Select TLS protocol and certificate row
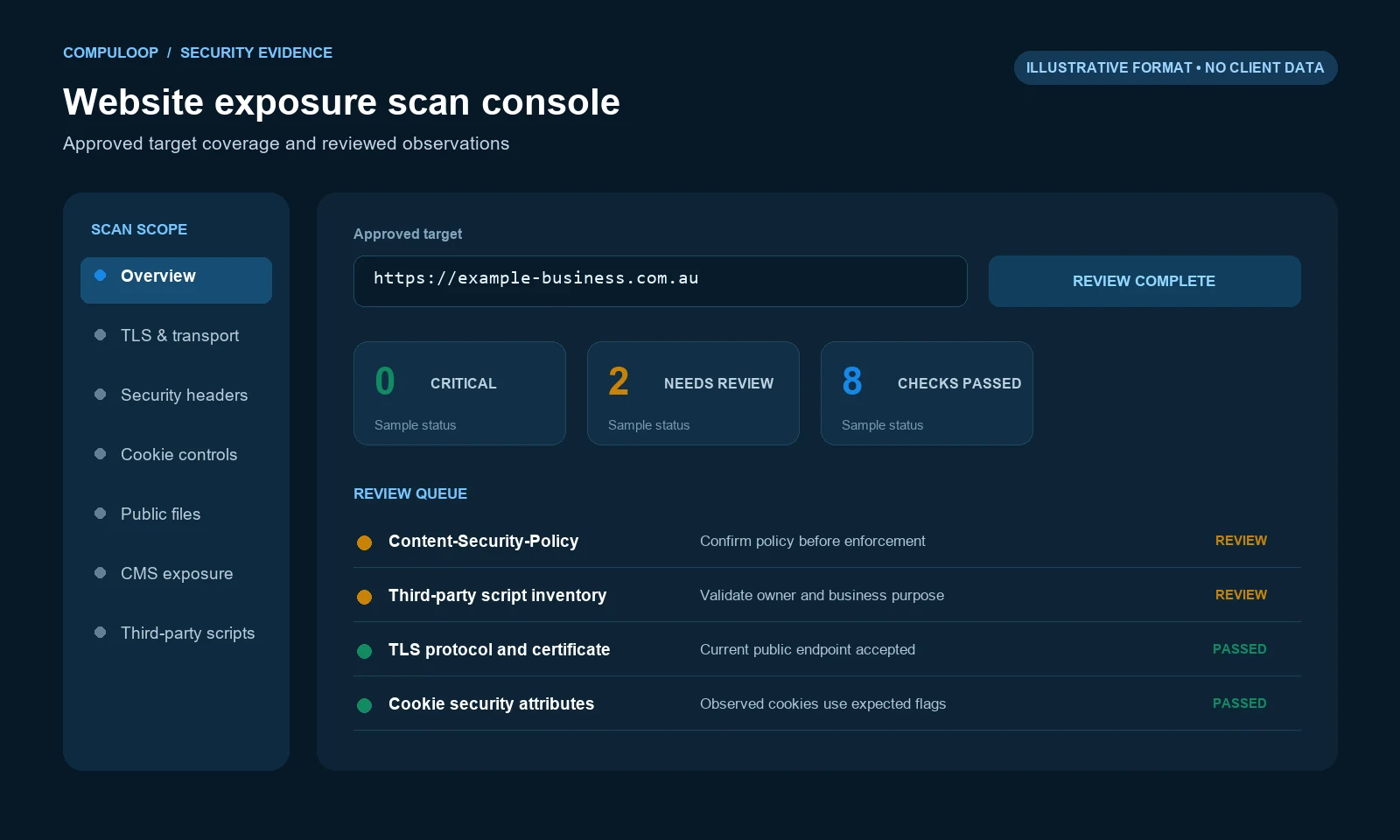Screen dimensions: 1400x840 pyautogui.click(x=827, y=649)
